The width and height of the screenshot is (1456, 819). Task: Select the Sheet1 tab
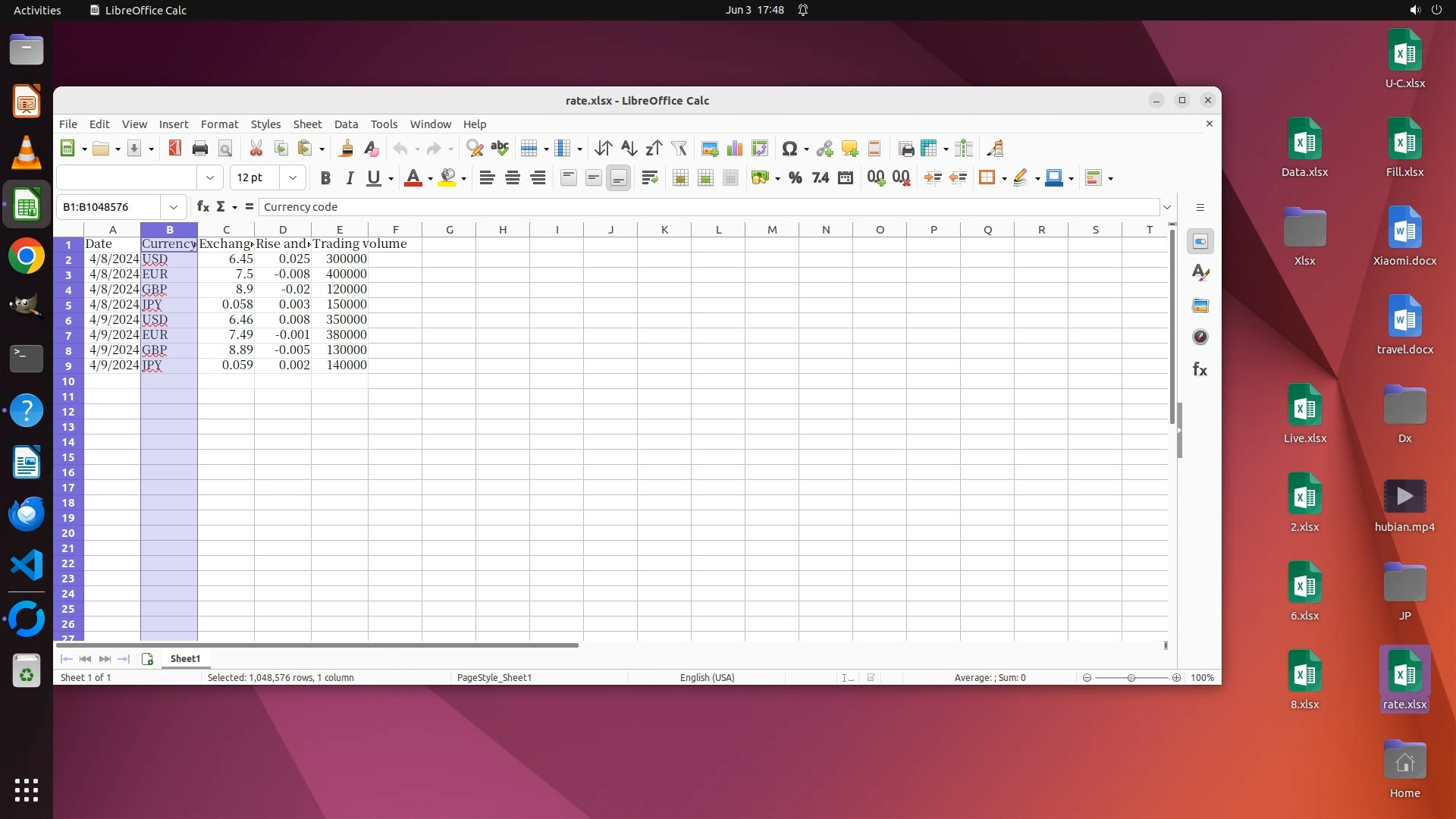[185, 659]
